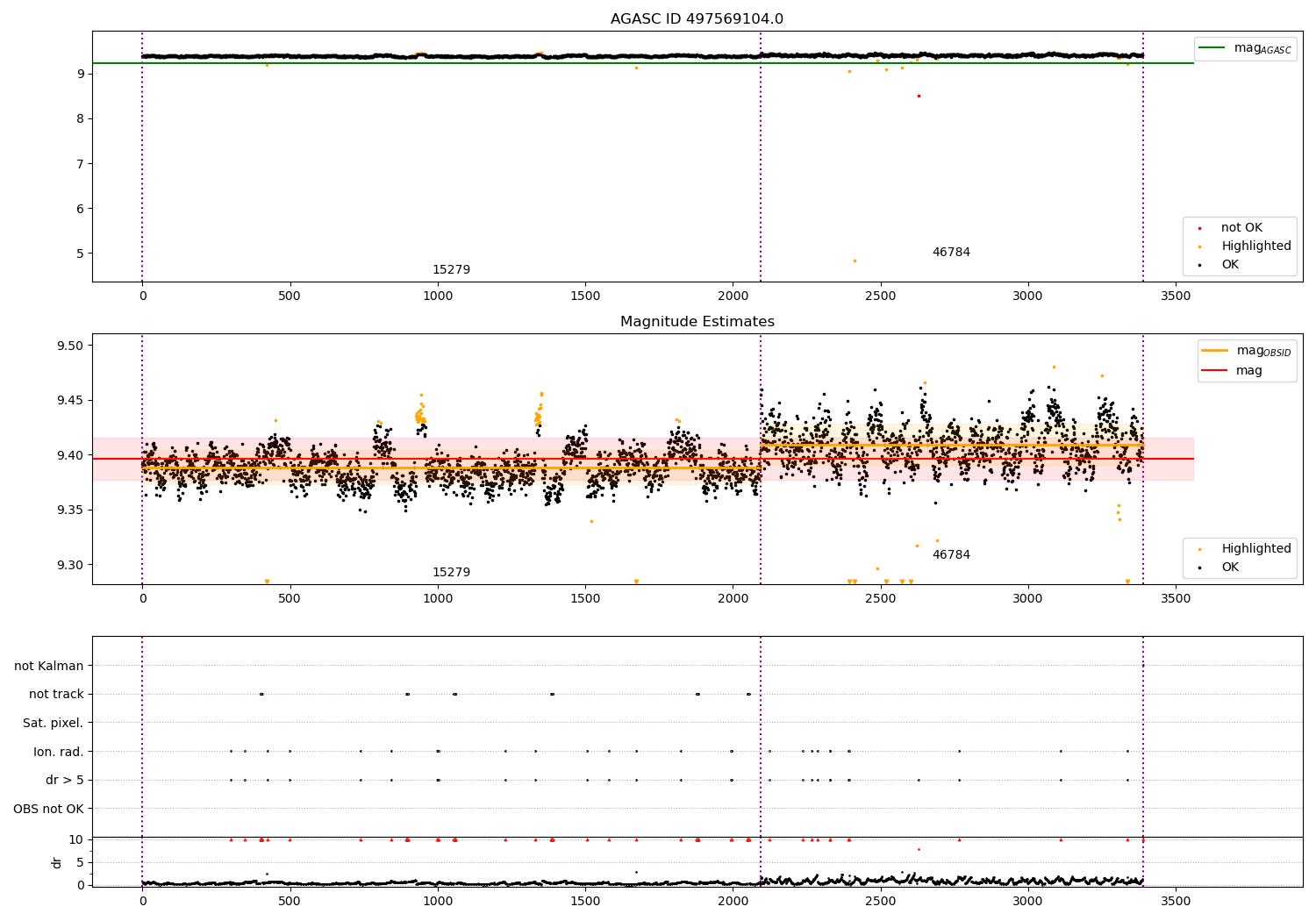
Task: Click the 10 tick on the dr axis
Action: [76, 839]
